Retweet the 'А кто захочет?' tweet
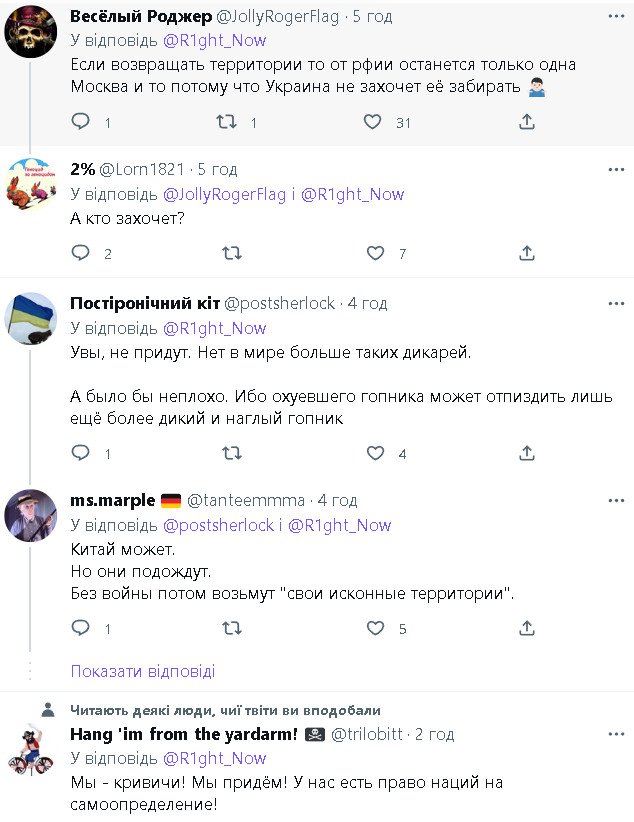 pyautogui.click(x=231, y=254)
